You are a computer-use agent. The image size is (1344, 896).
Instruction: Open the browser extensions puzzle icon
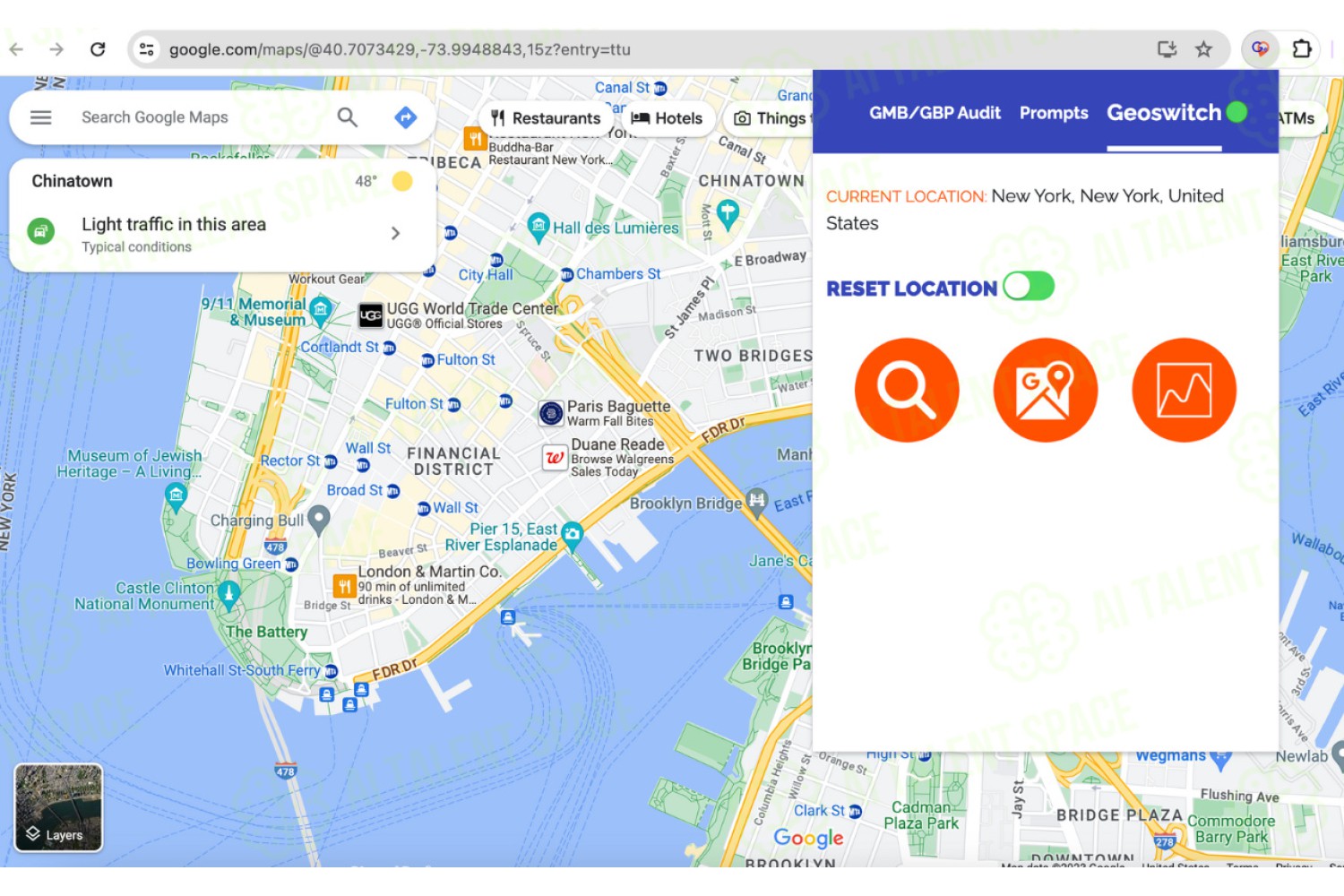(1302, 49)
